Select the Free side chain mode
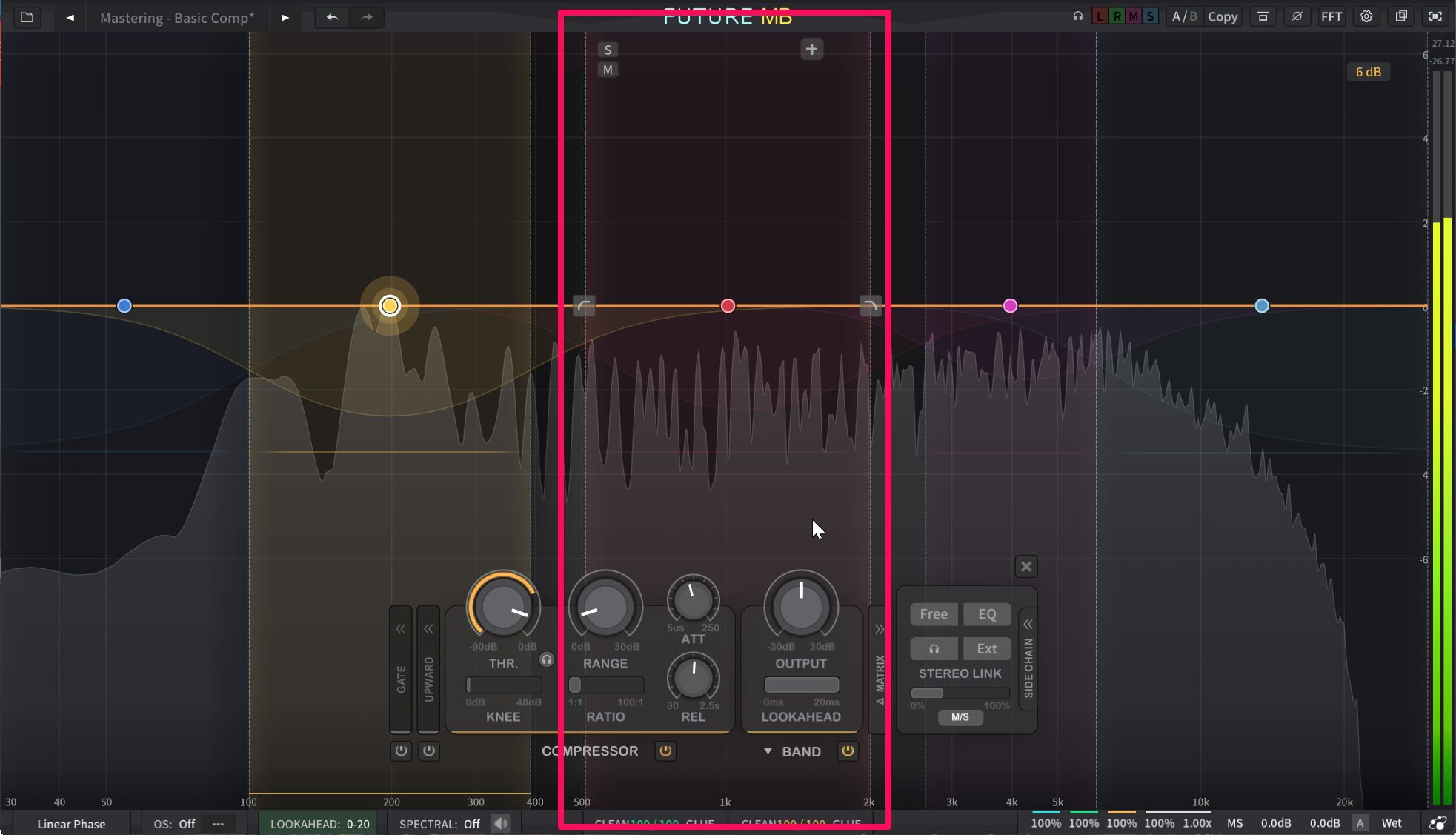This screenshot has height=835, width=1456. [934, 614]
